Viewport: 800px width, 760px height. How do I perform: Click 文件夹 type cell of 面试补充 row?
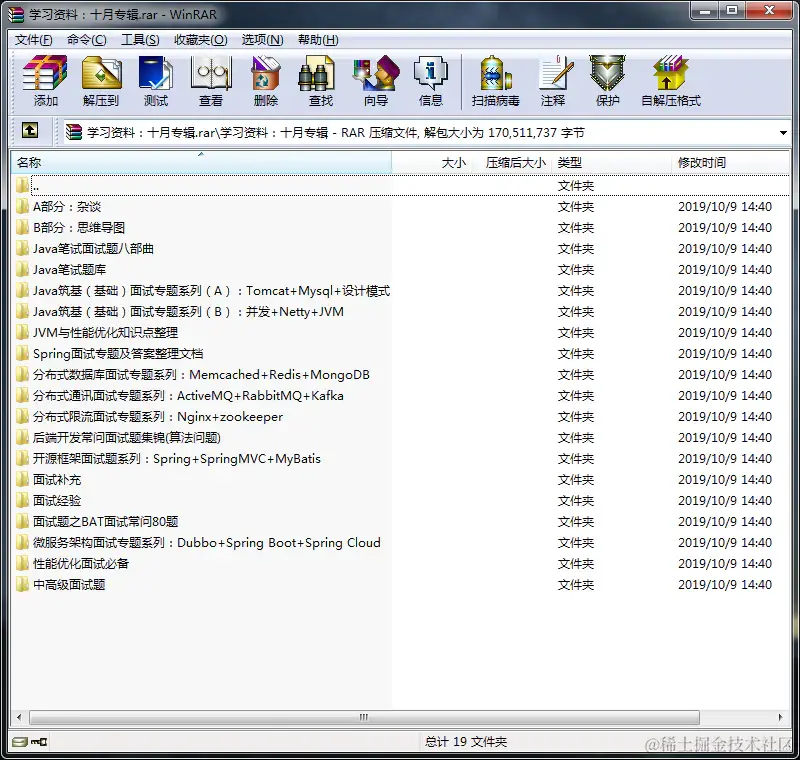(576, 479)
